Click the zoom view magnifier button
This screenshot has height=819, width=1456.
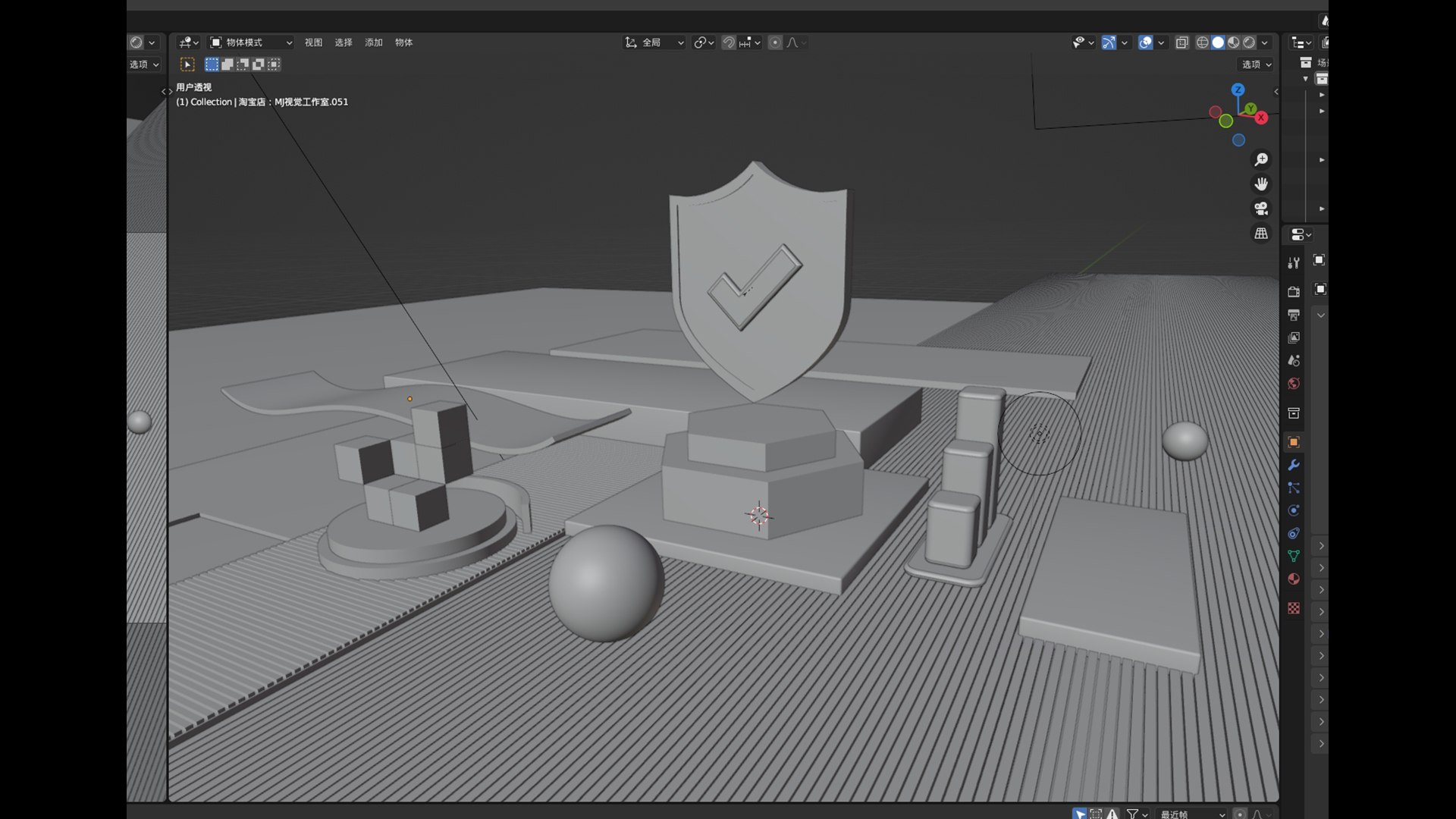pyautogui.click(x=1261, y=159)
